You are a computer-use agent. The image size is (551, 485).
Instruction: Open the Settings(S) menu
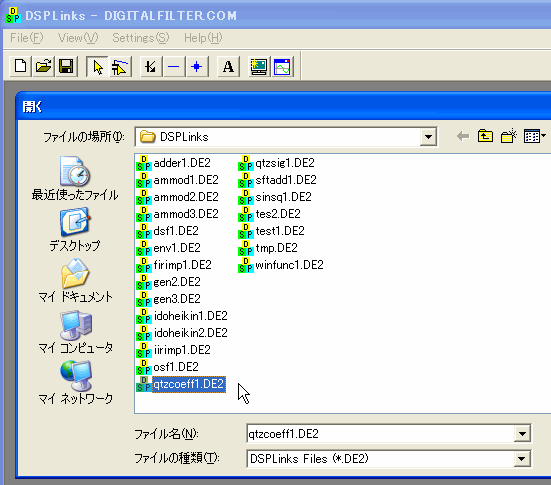(x=141, y=38)
